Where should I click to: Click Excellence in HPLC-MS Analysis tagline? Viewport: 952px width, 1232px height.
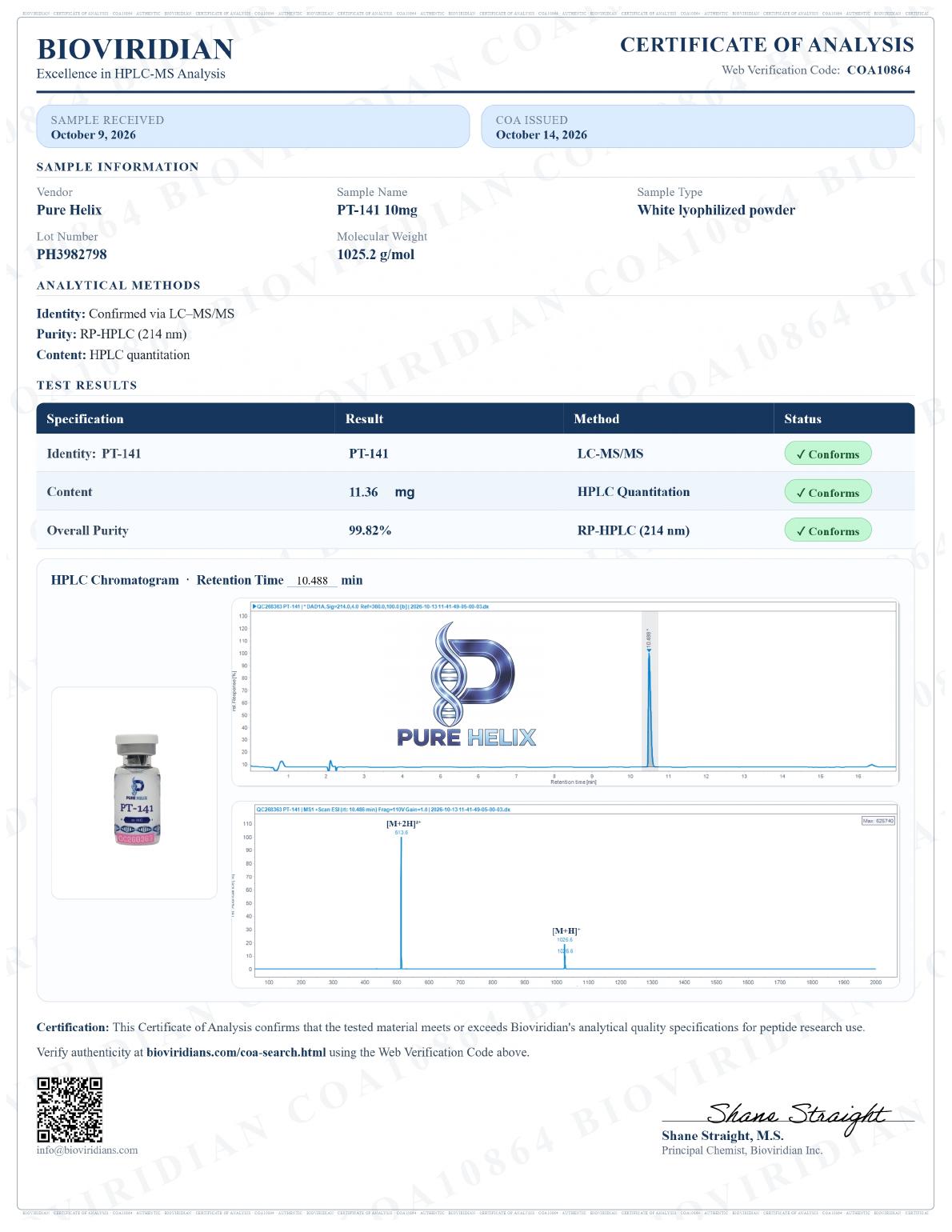132,74
